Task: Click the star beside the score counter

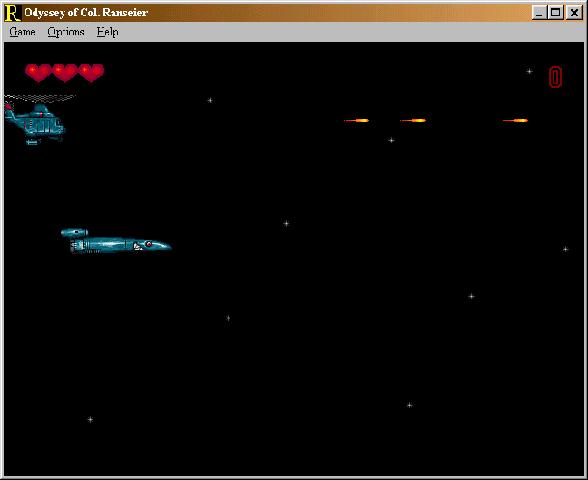Action: pyautogui.click(x=529, y=71)
